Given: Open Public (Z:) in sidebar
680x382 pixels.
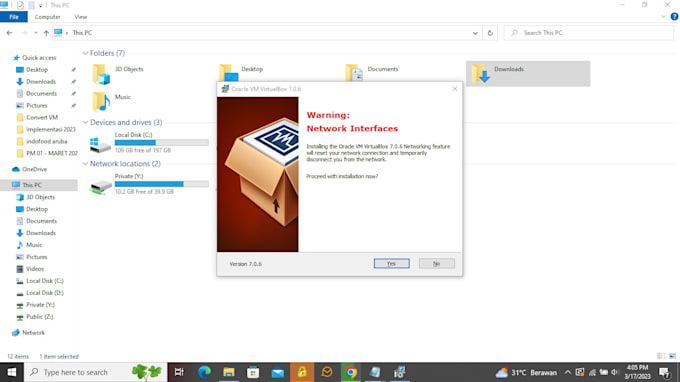Looking at the screenshot, I should (39, 317).
